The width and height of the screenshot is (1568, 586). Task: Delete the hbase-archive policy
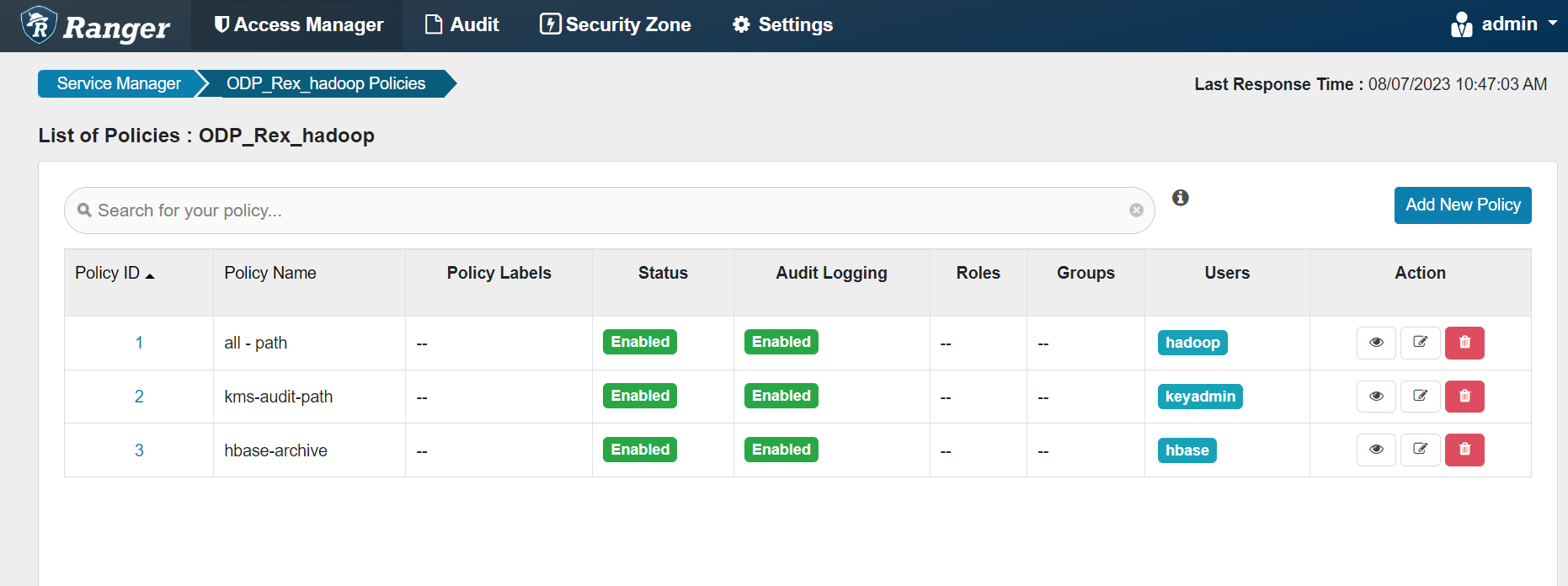click(x=1464, y=450)
